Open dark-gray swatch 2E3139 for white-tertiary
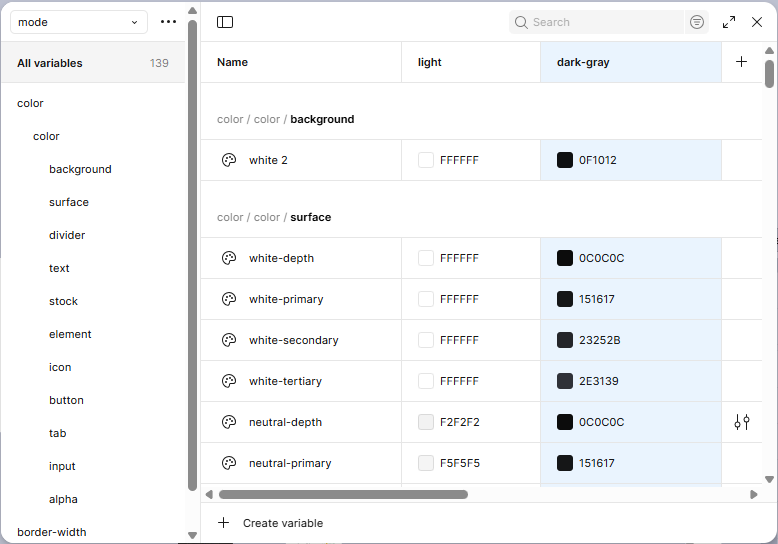The image size is (778, 544). pos(565,381)
